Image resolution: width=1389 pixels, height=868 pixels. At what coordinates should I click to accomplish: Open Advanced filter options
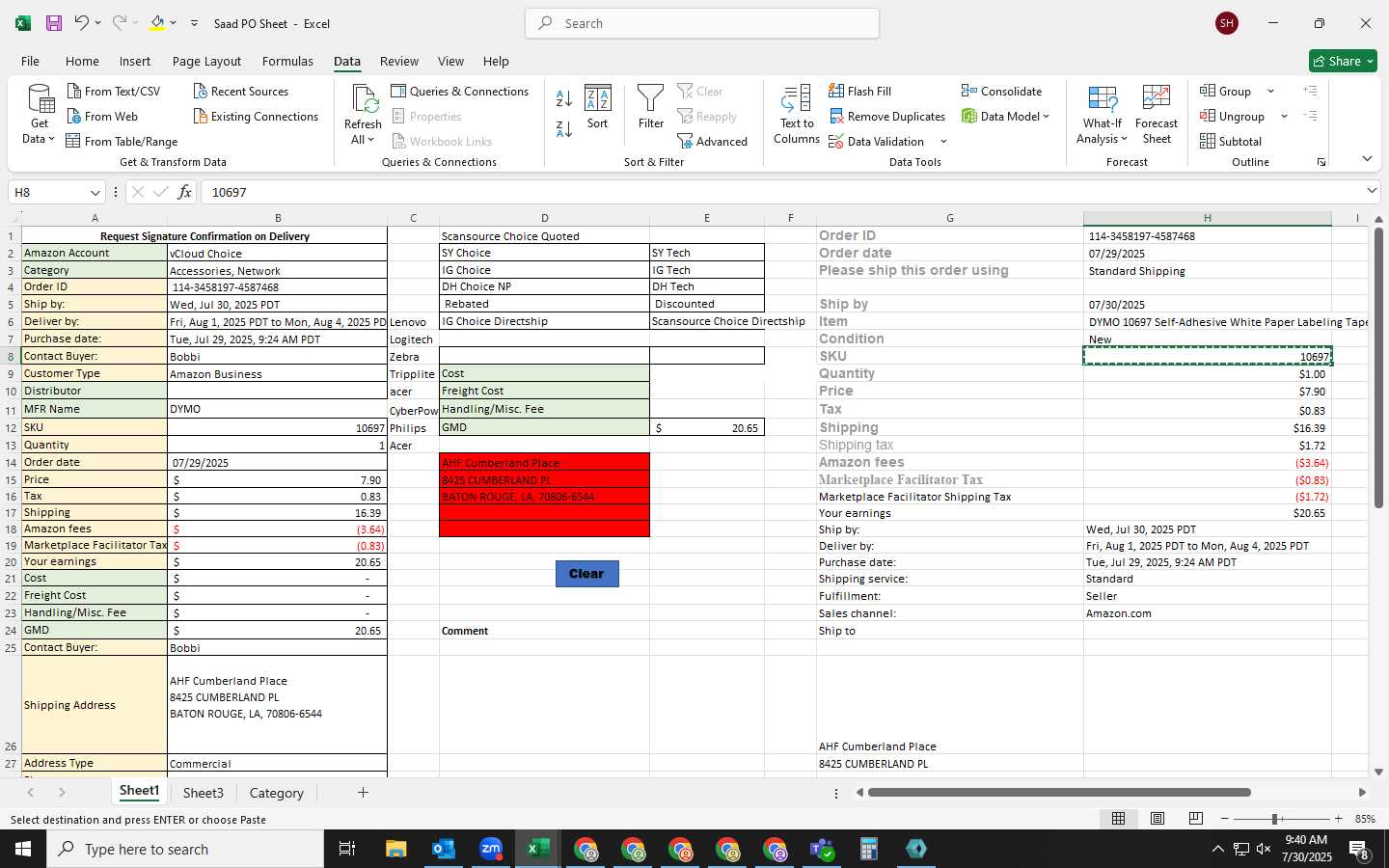click(x=713, y=142)
